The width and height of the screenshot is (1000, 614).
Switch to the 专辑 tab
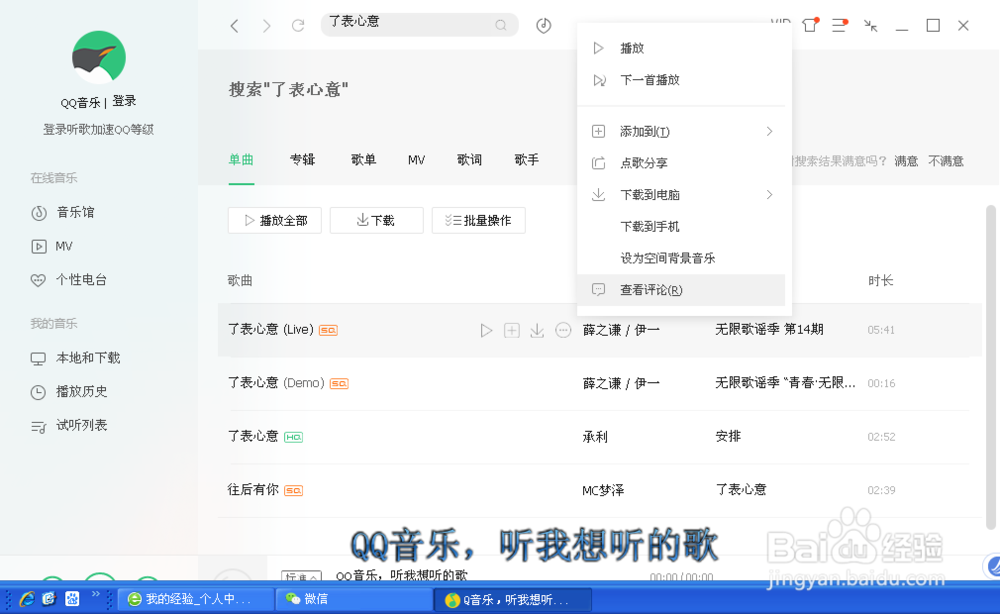[x=302, y=160]
